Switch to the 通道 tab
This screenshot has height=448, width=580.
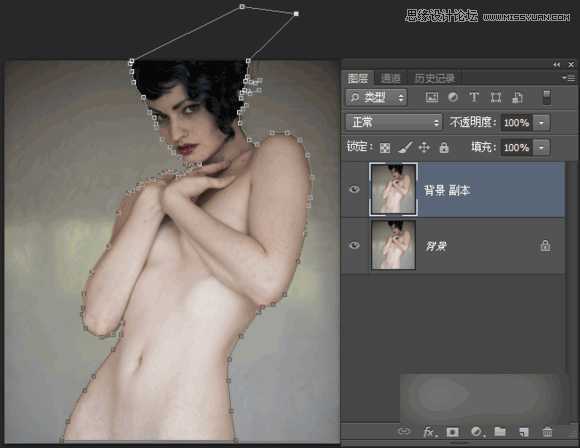coord(390,78)
